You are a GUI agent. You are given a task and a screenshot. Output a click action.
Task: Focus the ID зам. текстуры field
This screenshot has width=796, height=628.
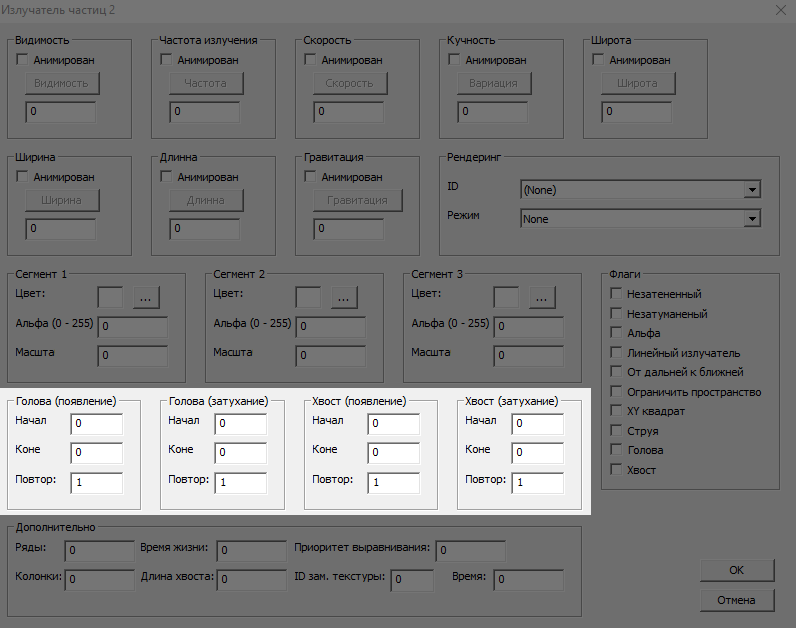click(x=412, y=580)
